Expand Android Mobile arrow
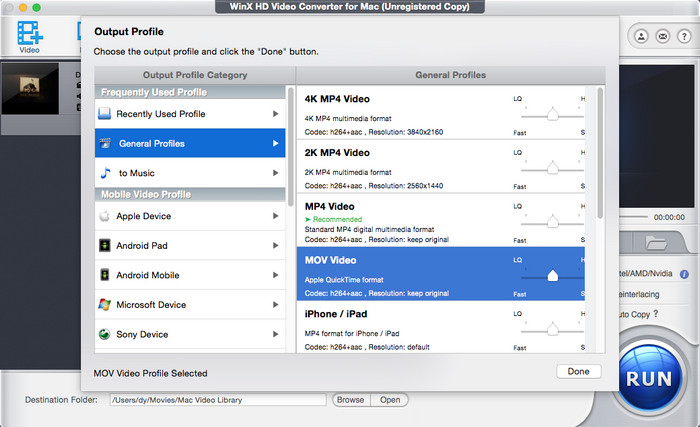The width and height of the screenshot is (700, 427). [275, 275]
